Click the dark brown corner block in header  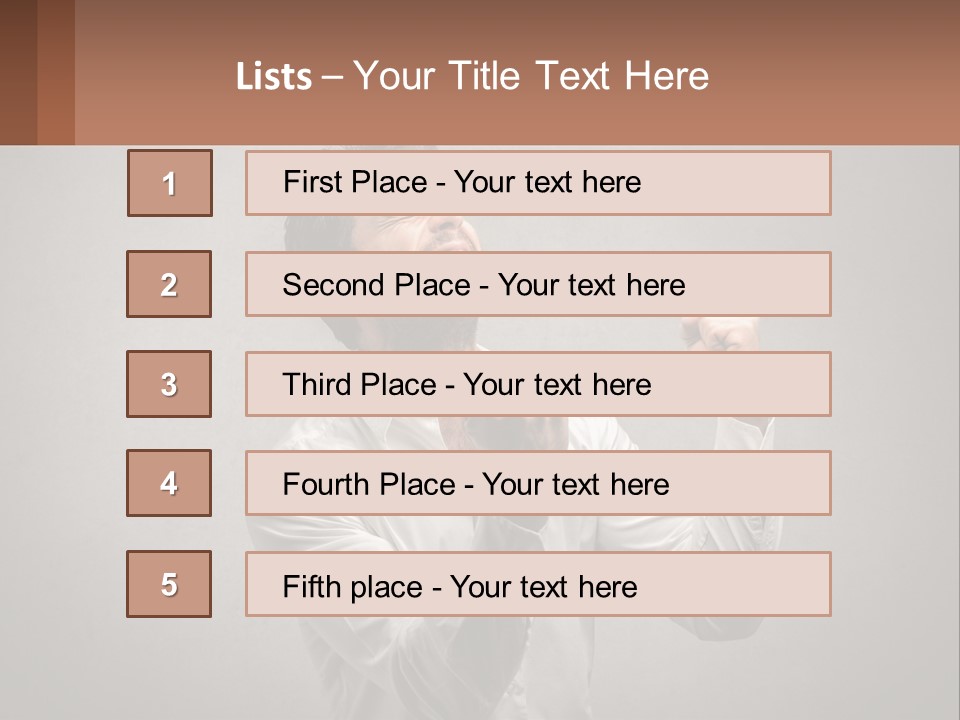coord(18,72)
